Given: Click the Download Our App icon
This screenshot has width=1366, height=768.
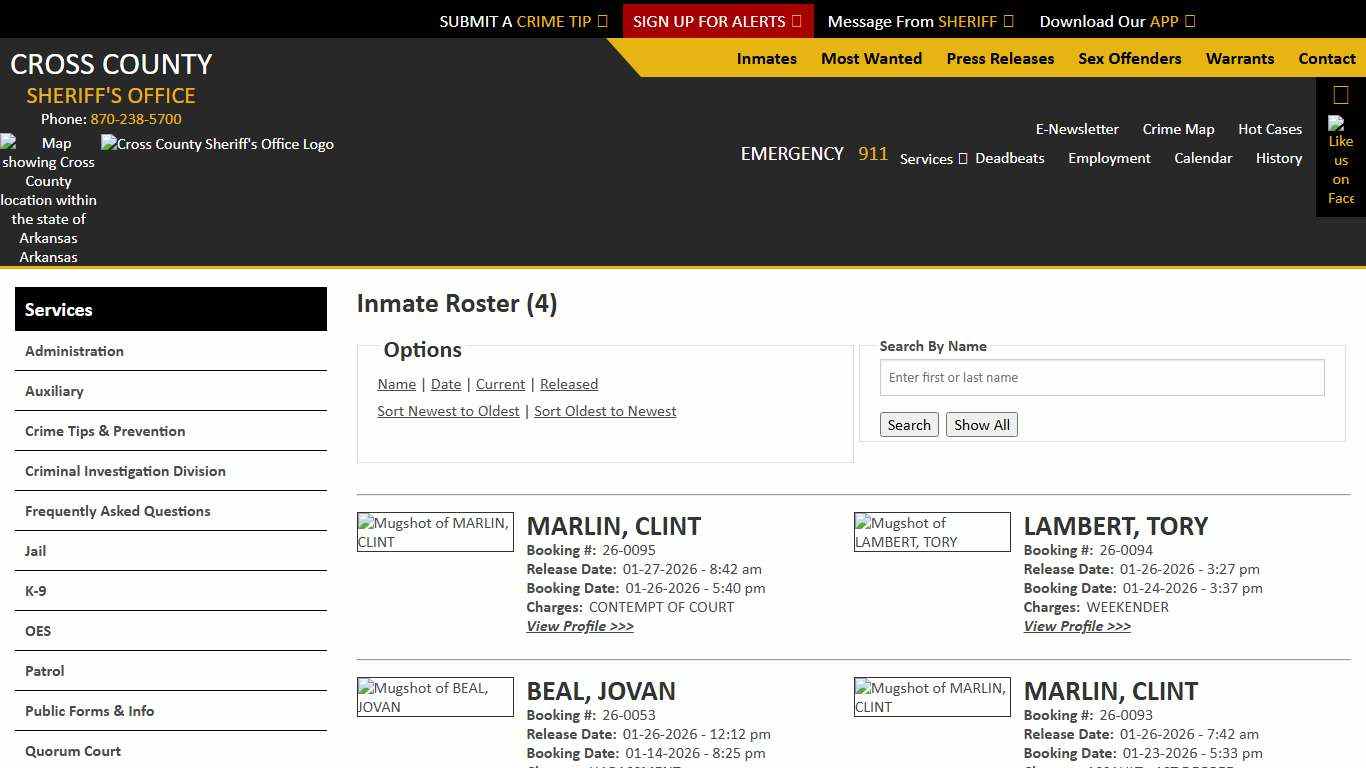Looking at the screenshot, I should click(1189, 20).
